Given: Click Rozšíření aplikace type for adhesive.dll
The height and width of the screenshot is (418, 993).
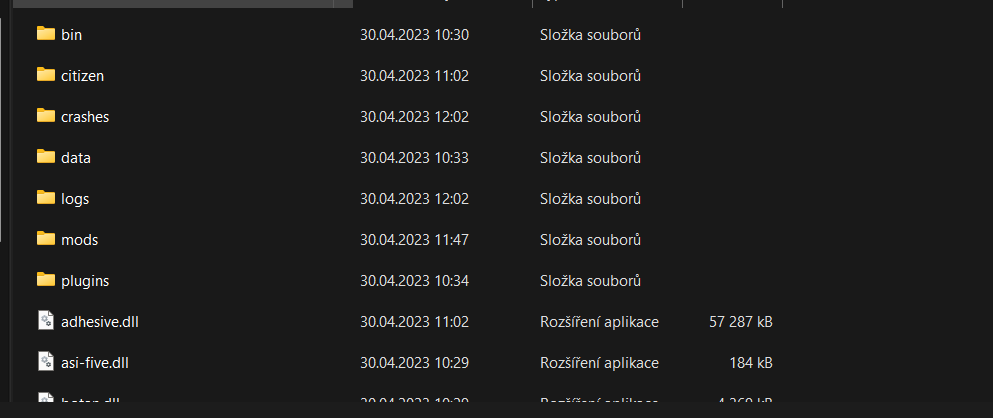Looking at the screenshot, I should pos(599,322).
